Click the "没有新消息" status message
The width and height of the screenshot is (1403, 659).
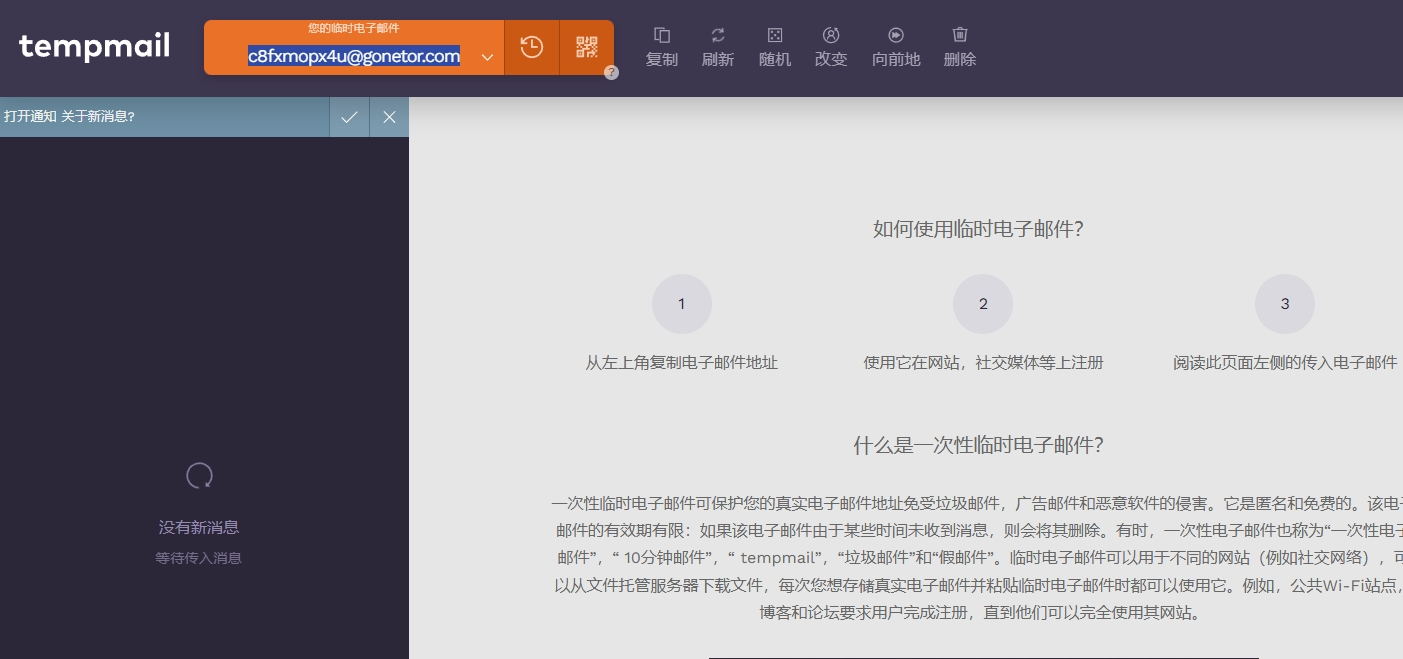coord(199,527)
